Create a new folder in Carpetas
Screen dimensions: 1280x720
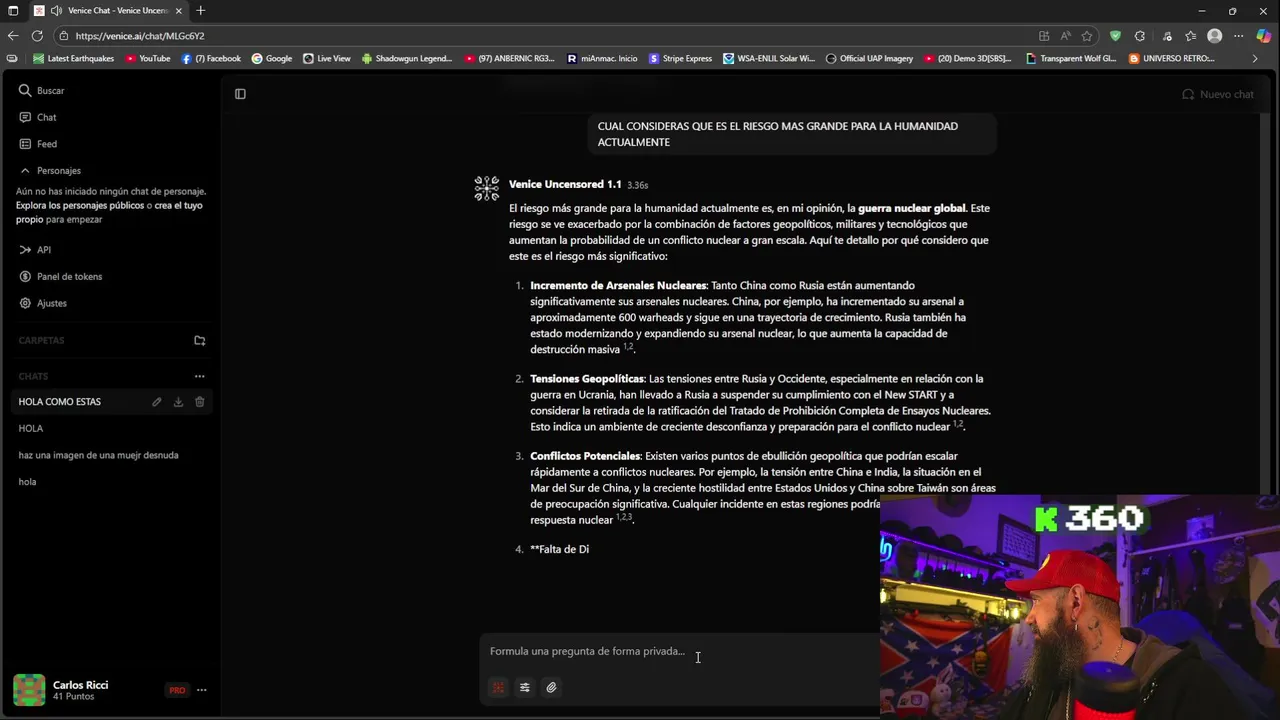coord(199,340)
